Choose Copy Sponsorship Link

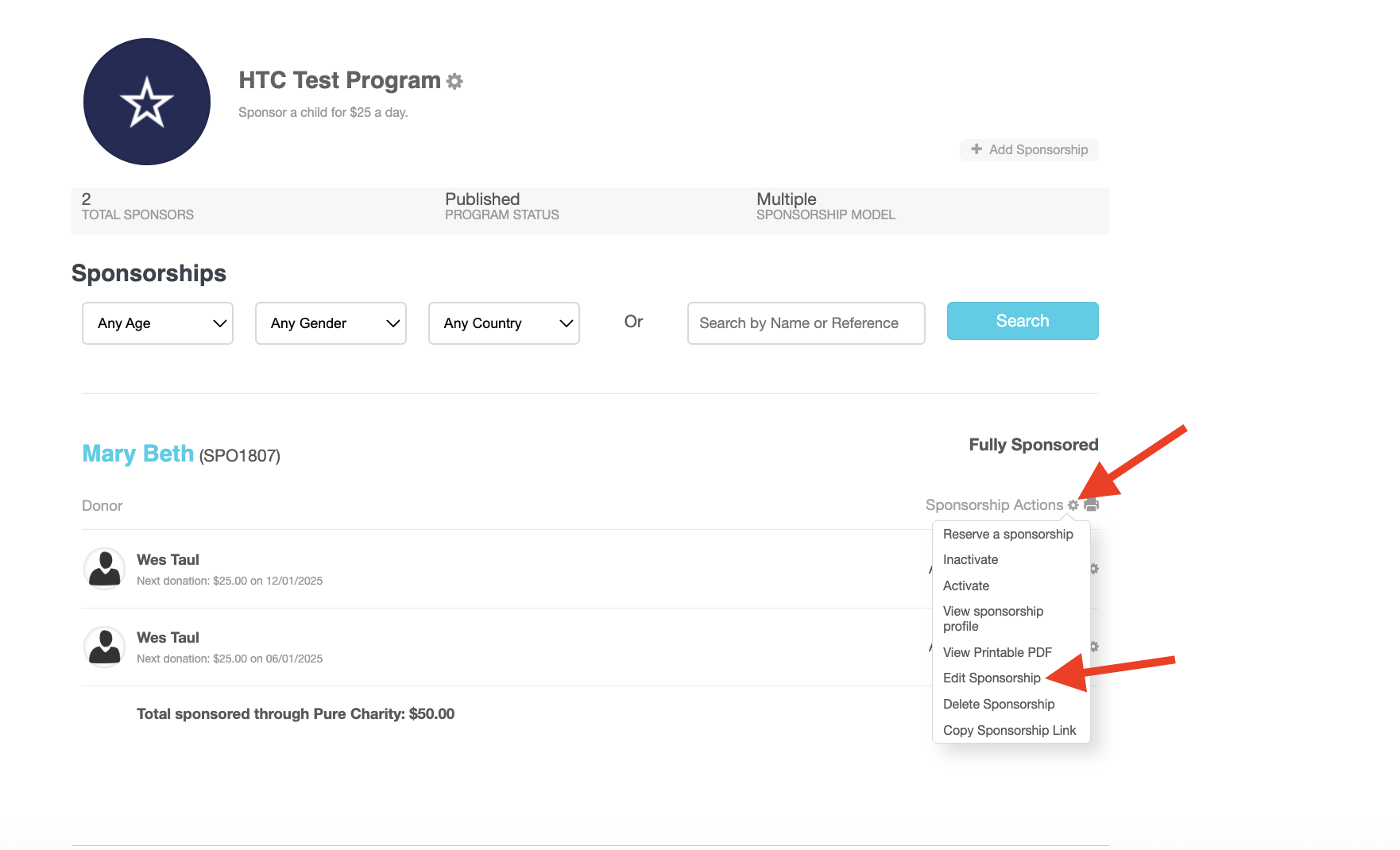pyautogui.click(x=1009, y=730)
